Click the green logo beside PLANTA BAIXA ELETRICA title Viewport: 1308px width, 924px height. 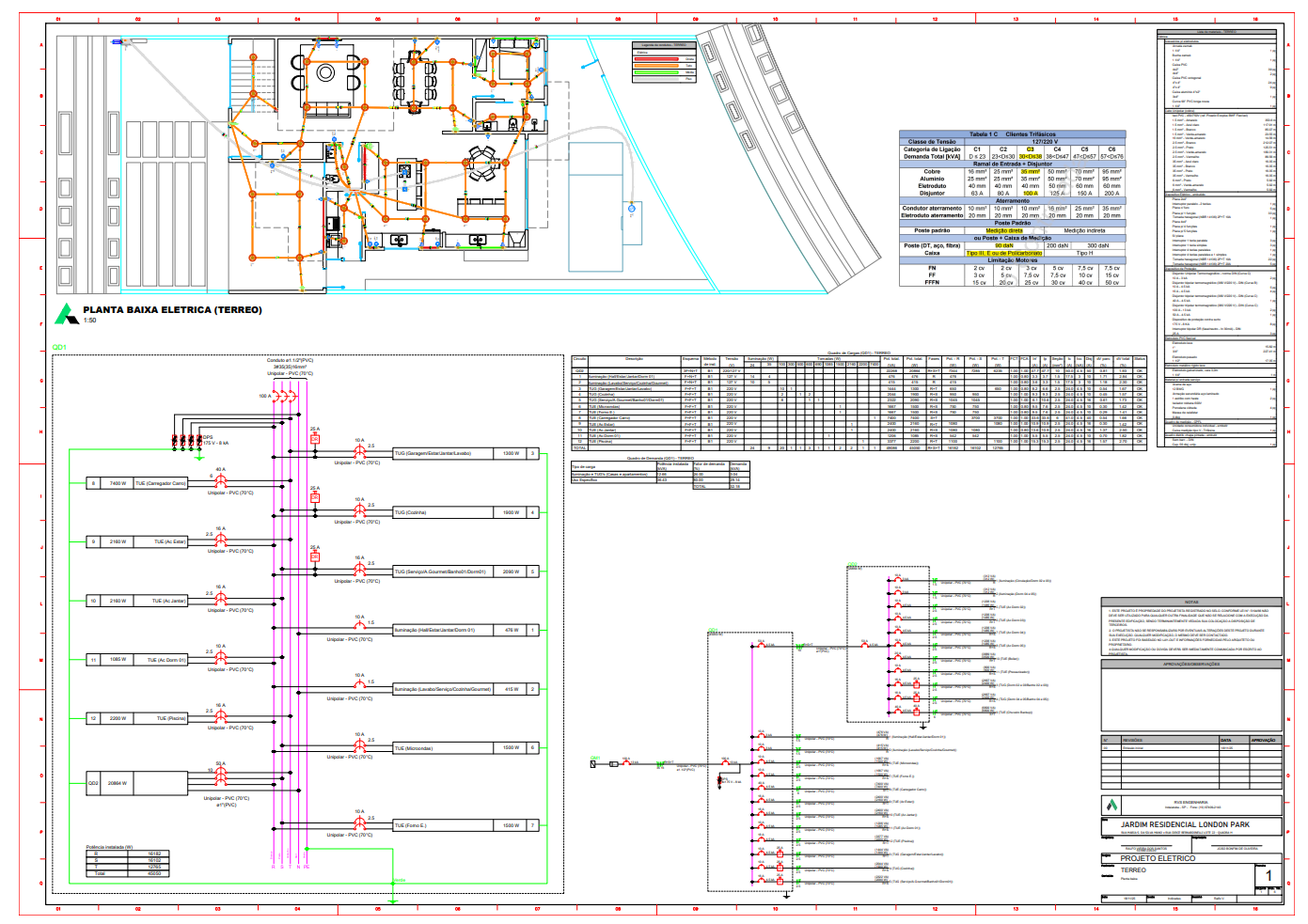click(66, 314)
